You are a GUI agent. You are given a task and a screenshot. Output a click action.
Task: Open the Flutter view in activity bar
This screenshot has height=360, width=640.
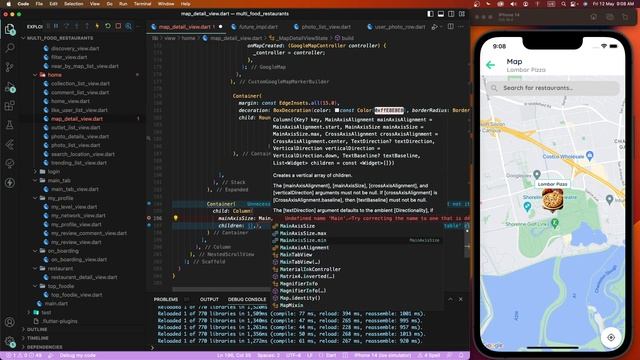click(x=10, y=144)
